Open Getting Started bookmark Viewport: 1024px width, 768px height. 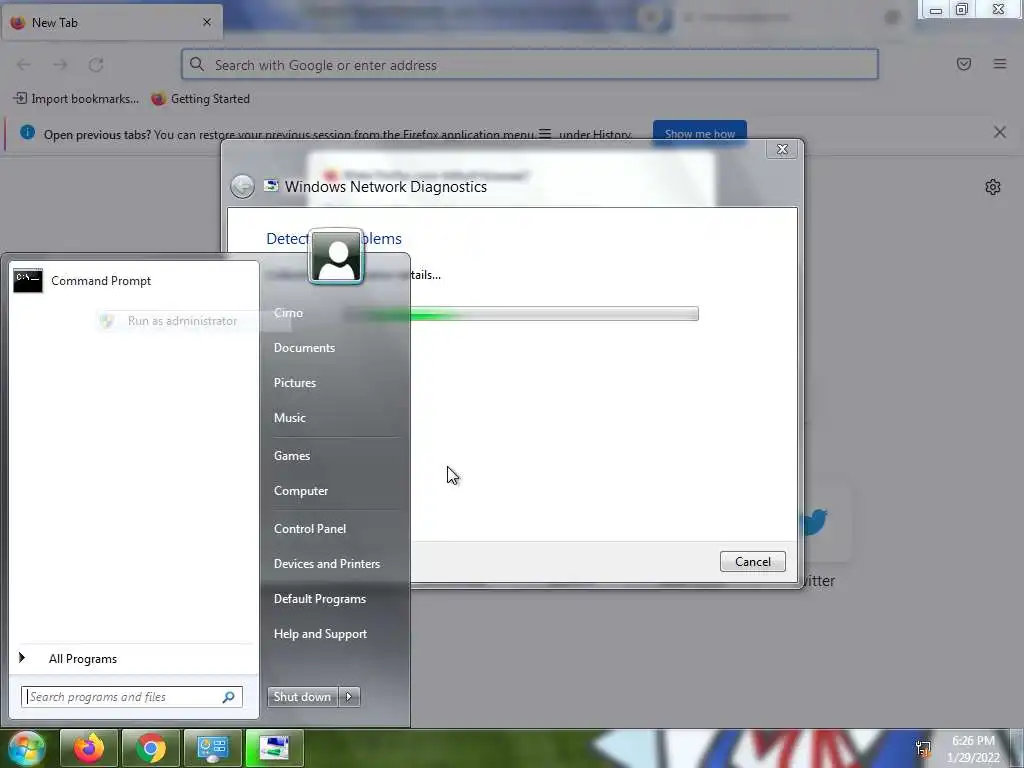[200, 99]
